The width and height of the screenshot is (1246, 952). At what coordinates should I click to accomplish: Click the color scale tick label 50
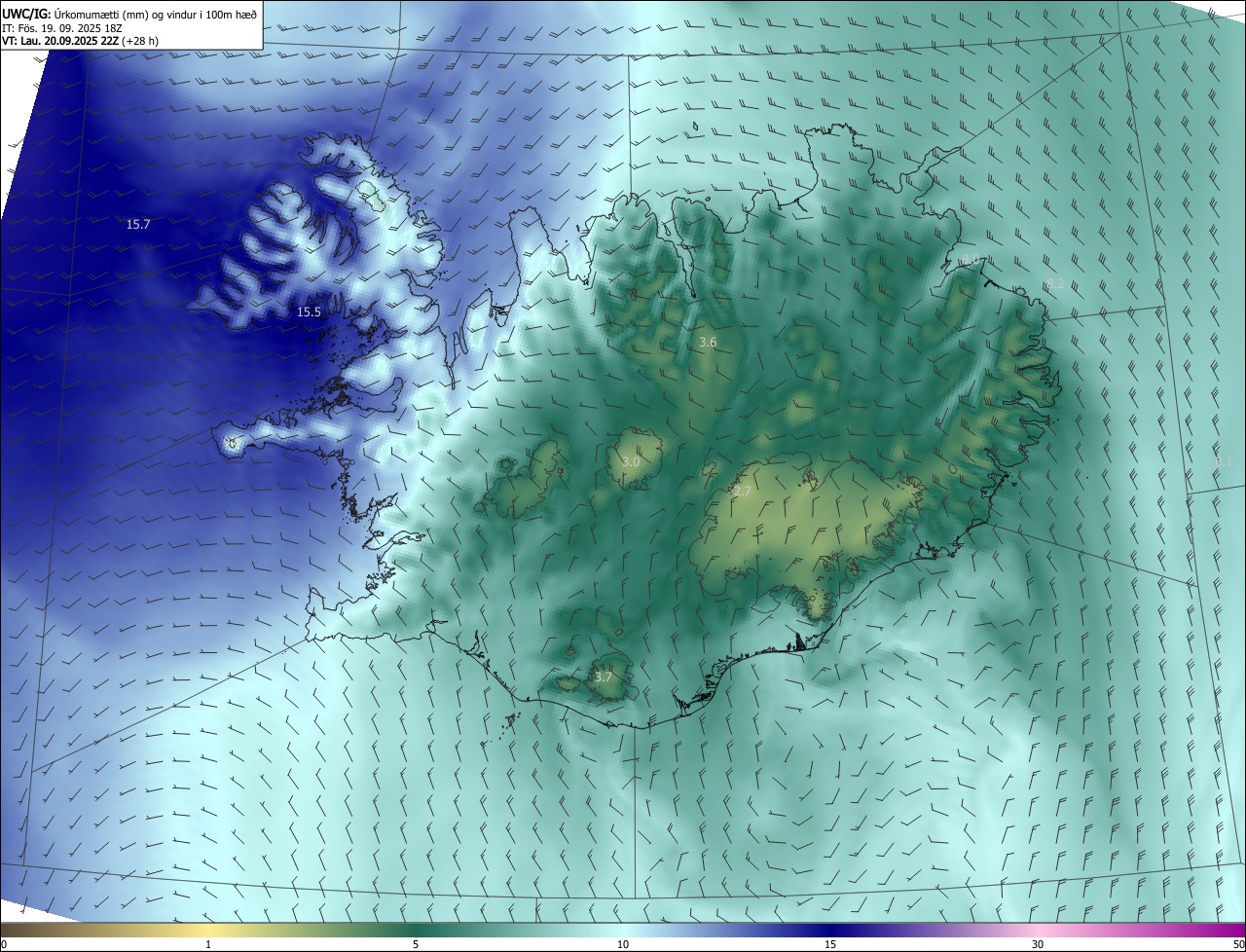pyautogui.click(x=1238, y=944)
